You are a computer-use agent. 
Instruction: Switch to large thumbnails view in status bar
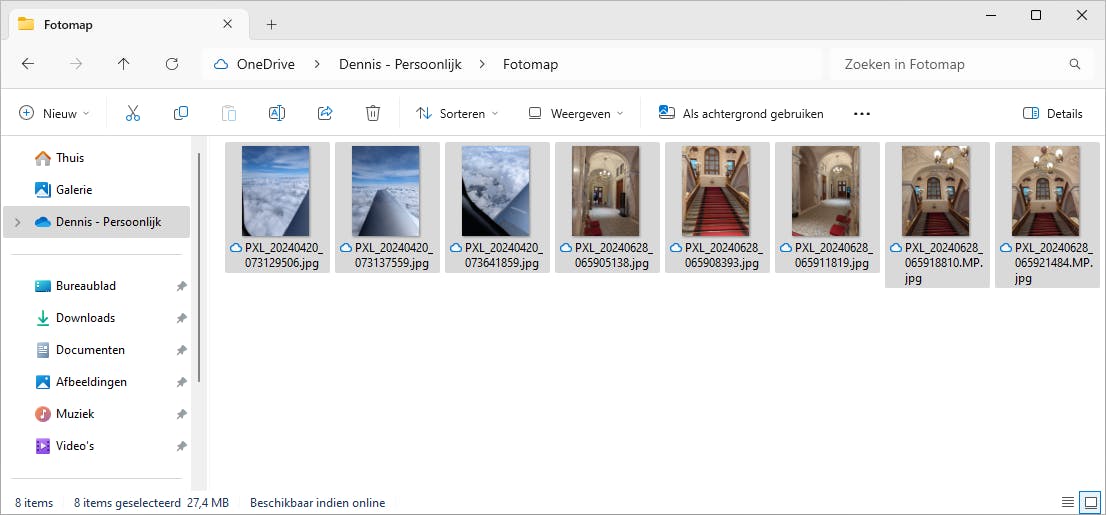pyautogui.click(x=1091, y=502)
